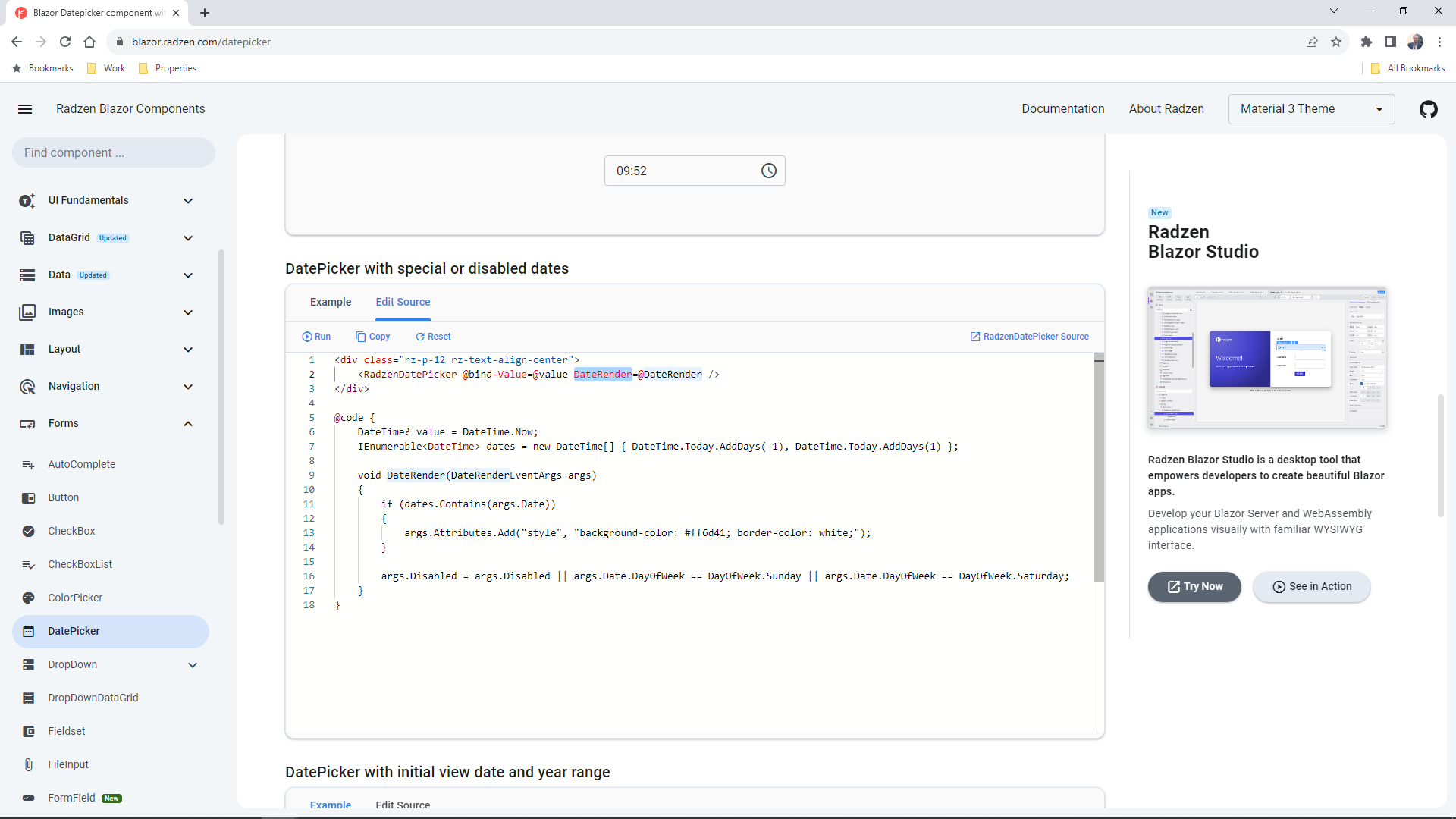1456x819 pixels.
Task: Open the ColorPicker component page
Action: pos(74,598)
